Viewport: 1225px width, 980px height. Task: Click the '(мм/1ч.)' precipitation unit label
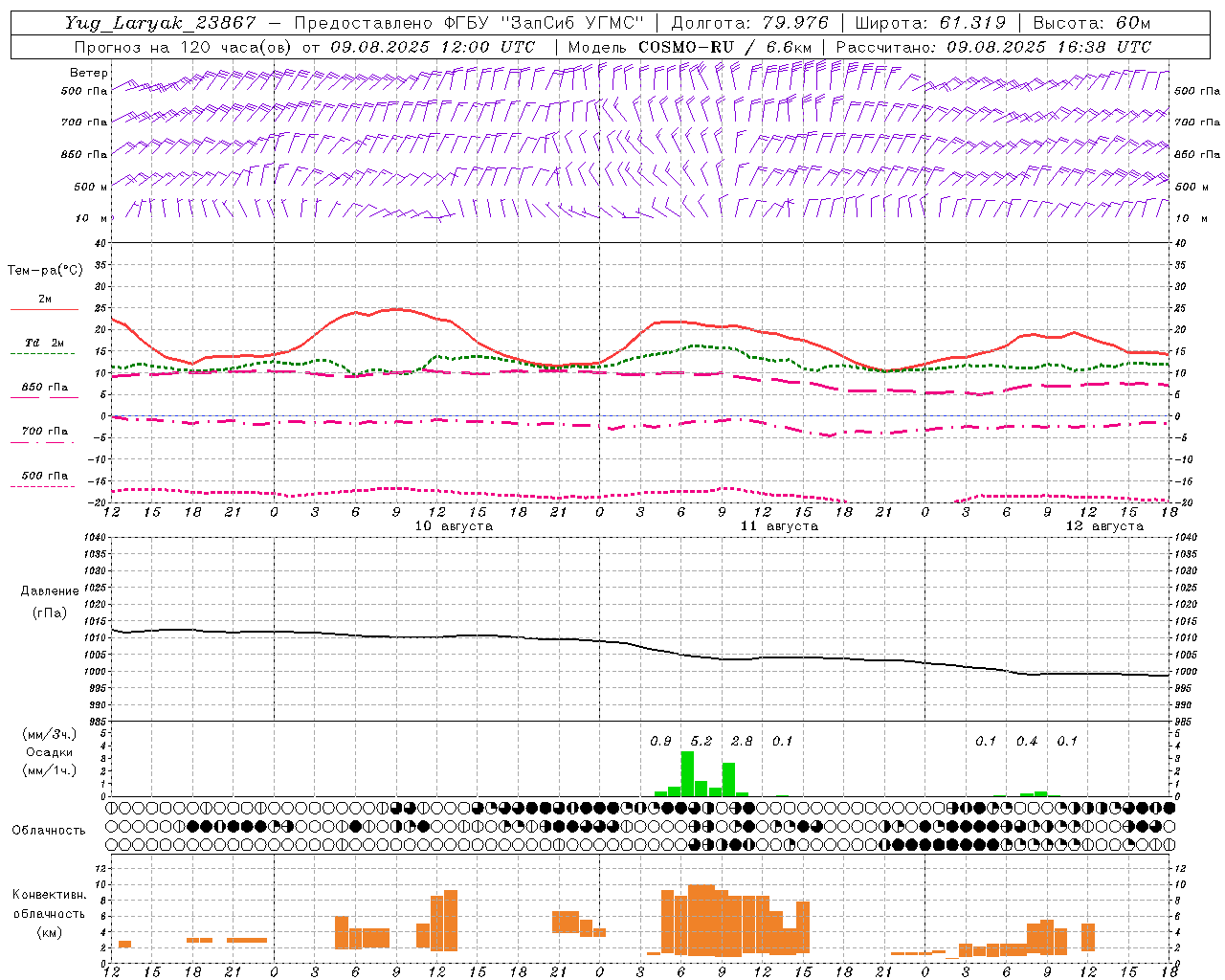[x=49, y=770]
